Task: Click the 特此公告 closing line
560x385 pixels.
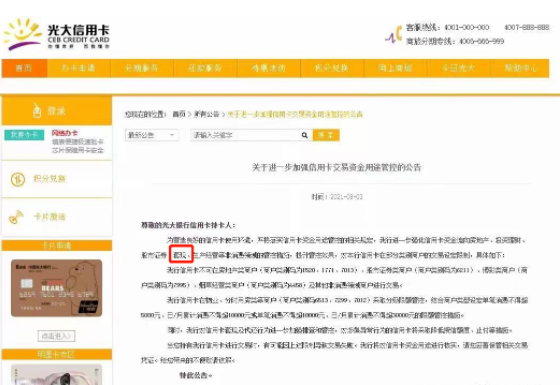Action: [196, 375]
